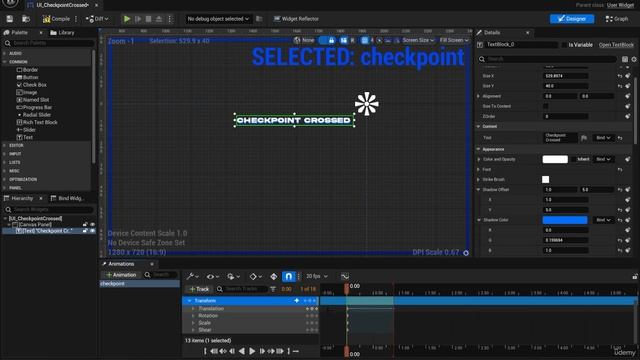640x360 pixels.
Task: Browse to the asset in Content Browser
Action: [x=26, y=19]
